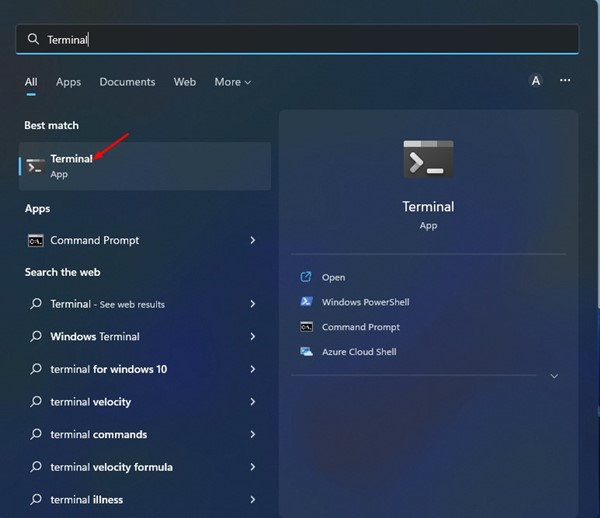Screen dimensions: 600x518
Task: Expand the chevron on the terminal velocity row without 'formula'
Action: (253, 401)
